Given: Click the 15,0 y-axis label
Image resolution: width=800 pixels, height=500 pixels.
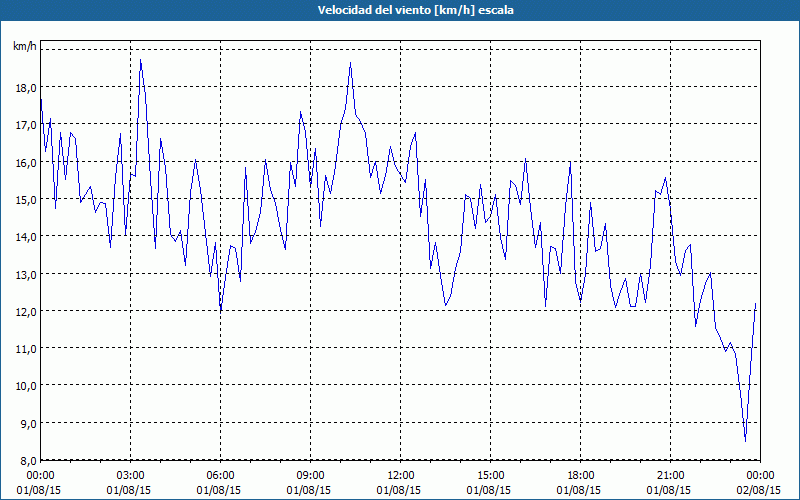Looking at the screenshot, I should click(x=26, y=200).
